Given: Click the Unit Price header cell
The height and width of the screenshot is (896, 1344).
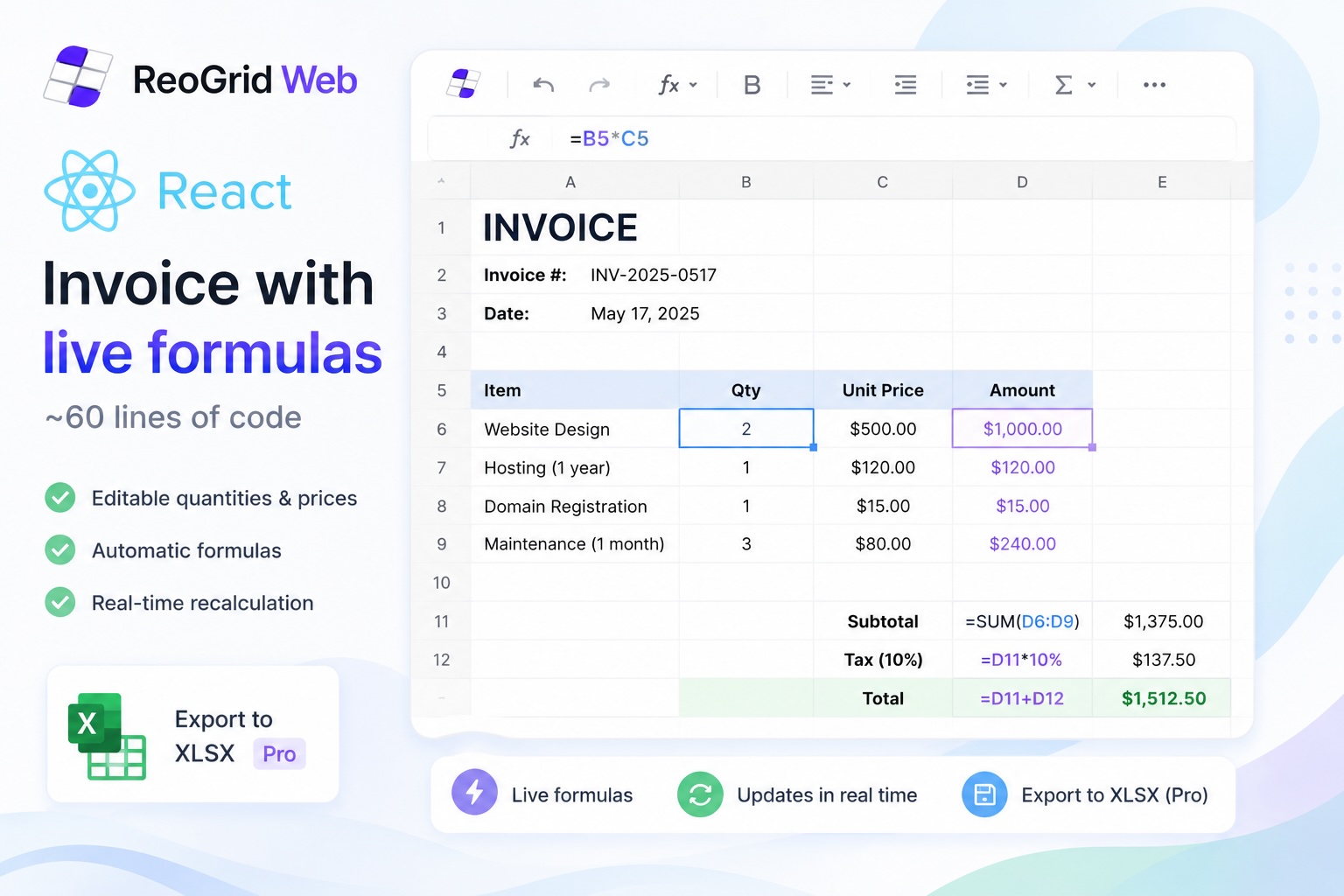Looking at the screenshot, I should 883,390.
